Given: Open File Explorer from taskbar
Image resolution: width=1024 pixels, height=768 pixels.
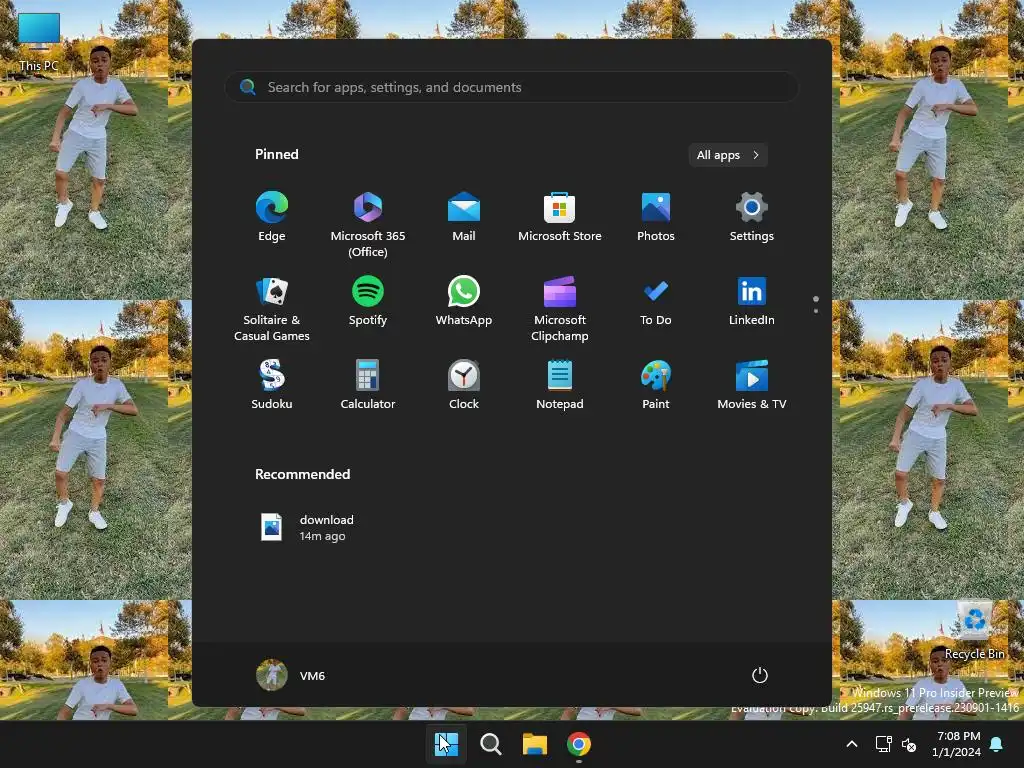Looking at the screenshot, I should coord(534,744).
